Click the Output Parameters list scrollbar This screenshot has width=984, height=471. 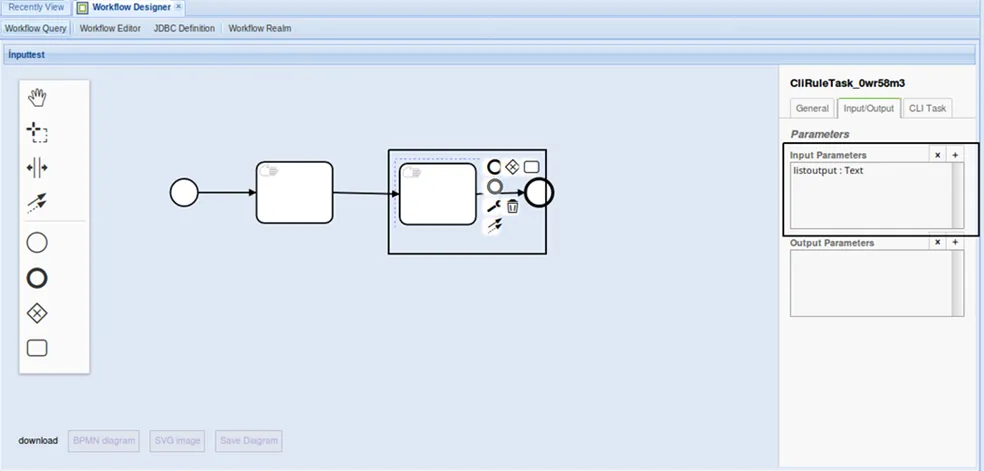[x=958, y=283]
